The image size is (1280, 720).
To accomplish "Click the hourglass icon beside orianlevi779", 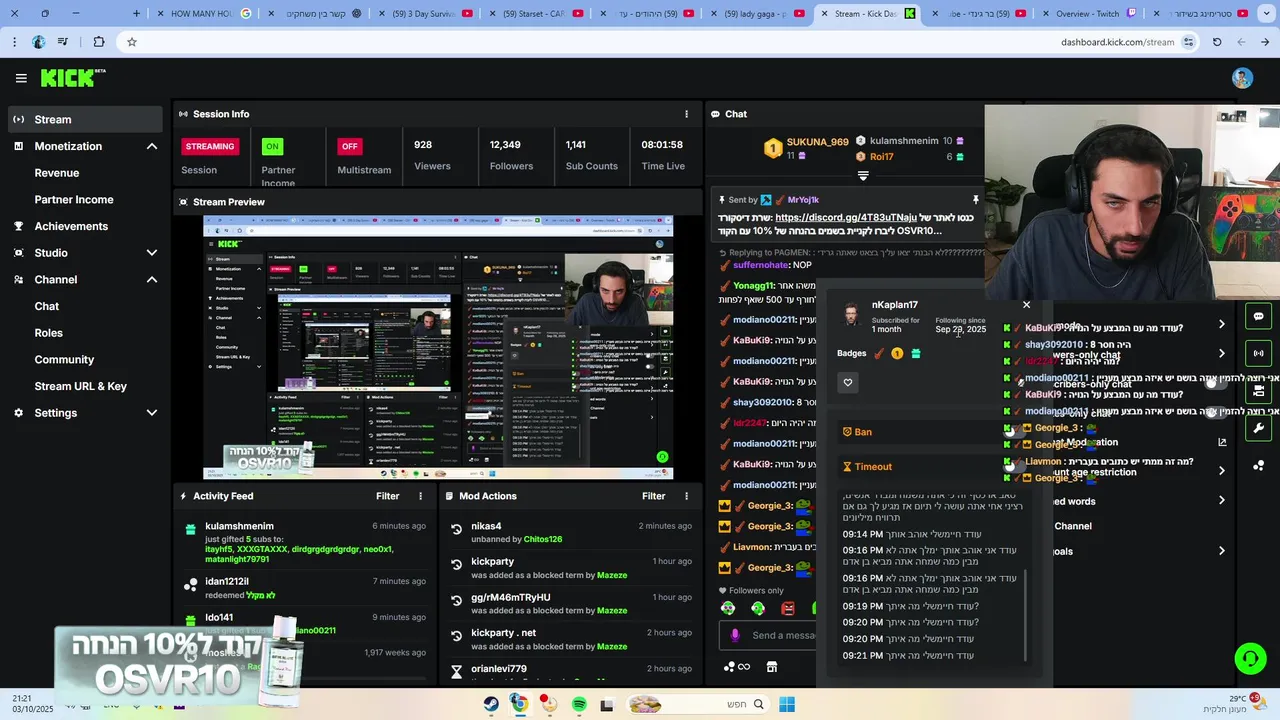I will pyautogui.click(x=457, y=671).
